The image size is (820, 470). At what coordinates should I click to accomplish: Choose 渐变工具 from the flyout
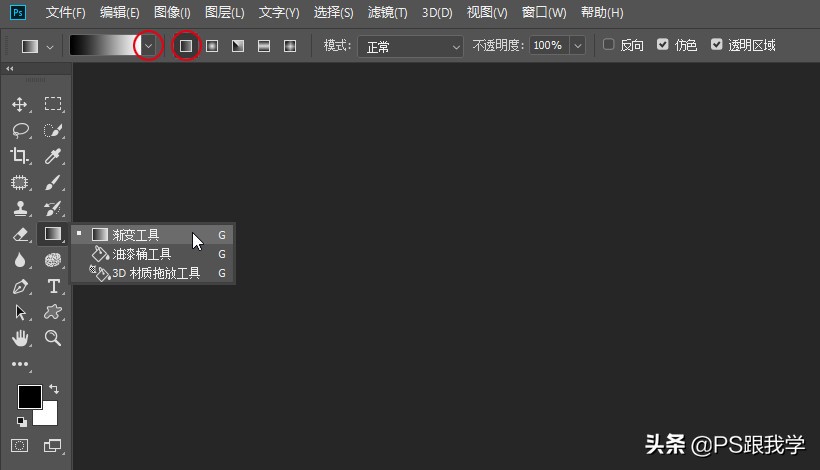coord(153,235)
